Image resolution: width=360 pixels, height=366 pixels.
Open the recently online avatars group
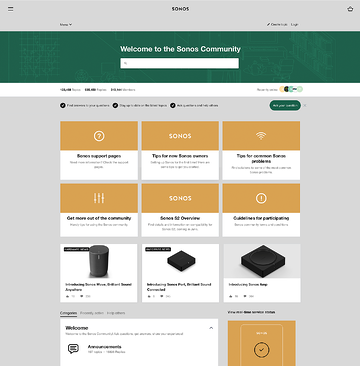pos(291,89)
